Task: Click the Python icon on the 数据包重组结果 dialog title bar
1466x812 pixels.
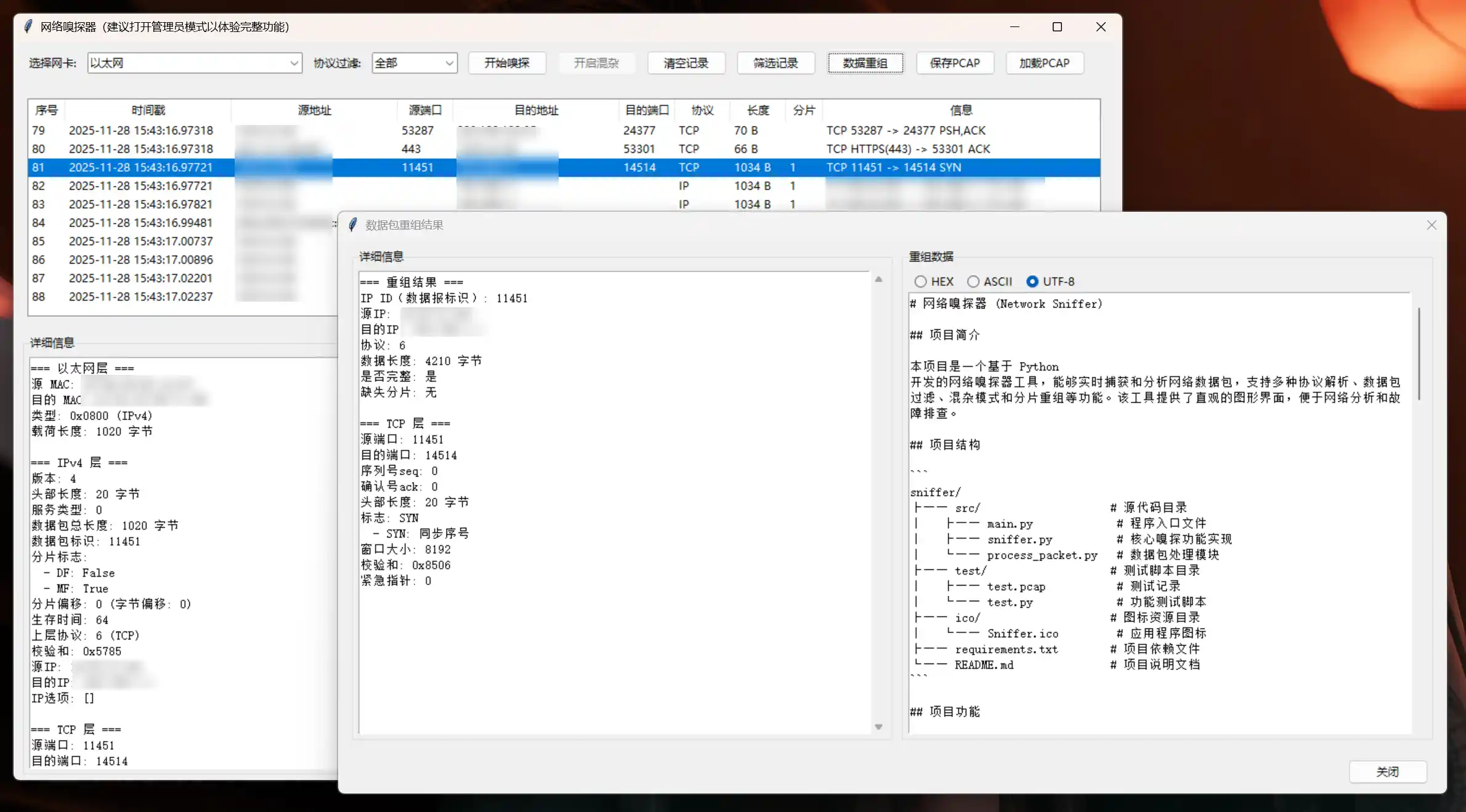Action: click(352, 225)
